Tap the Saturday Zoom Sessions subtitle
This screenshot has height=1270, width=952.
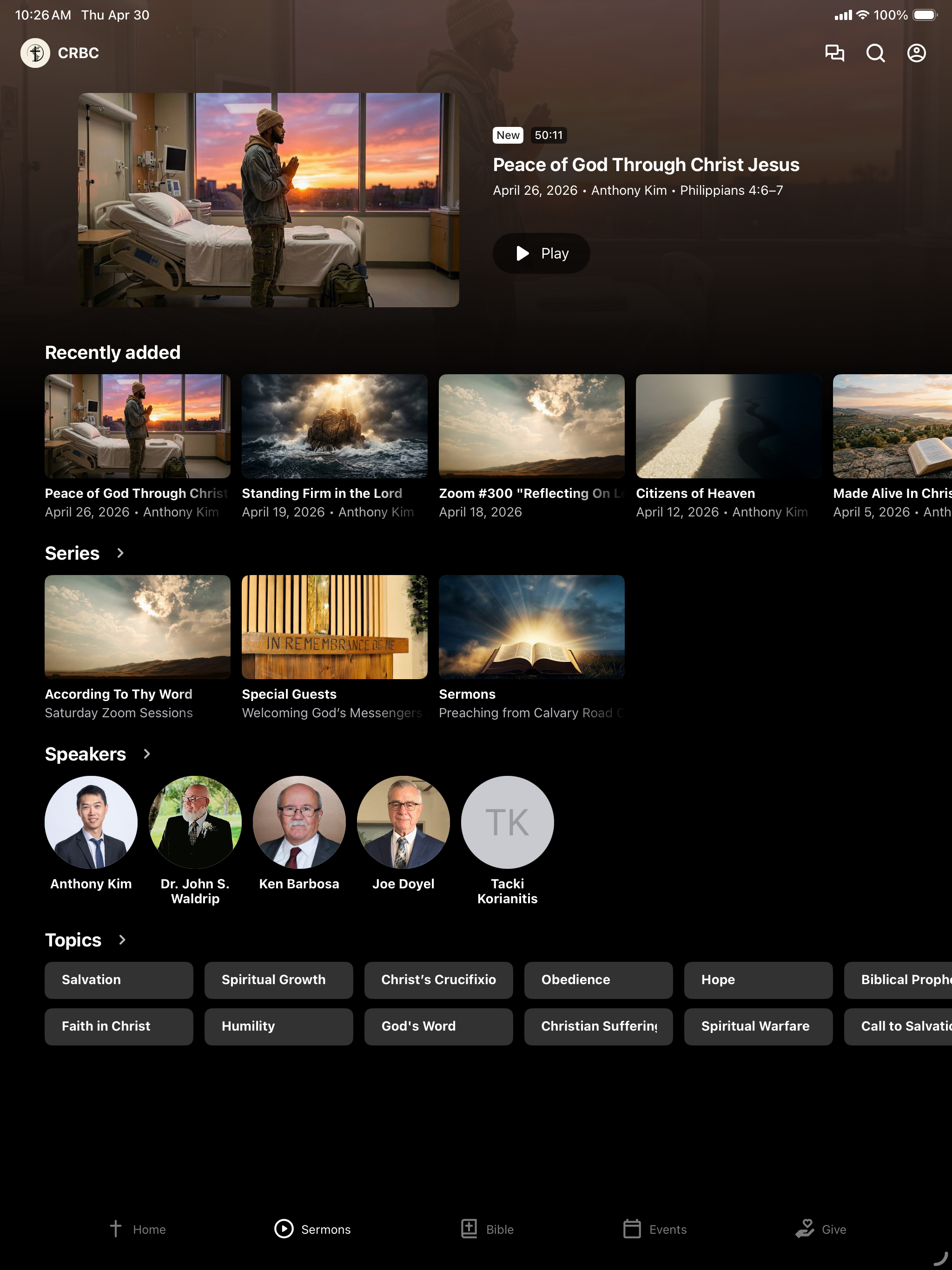(119, 713)
